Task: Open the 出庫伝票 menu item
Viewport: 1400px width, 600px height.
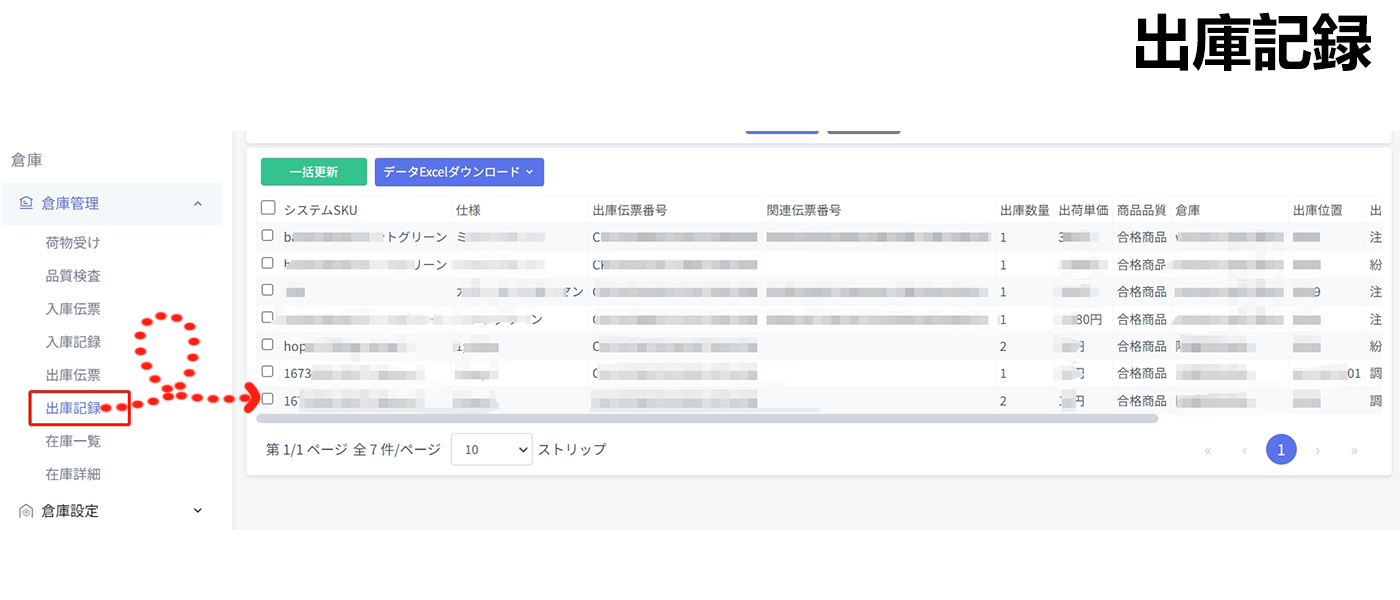Action: [x=73, y=375]
